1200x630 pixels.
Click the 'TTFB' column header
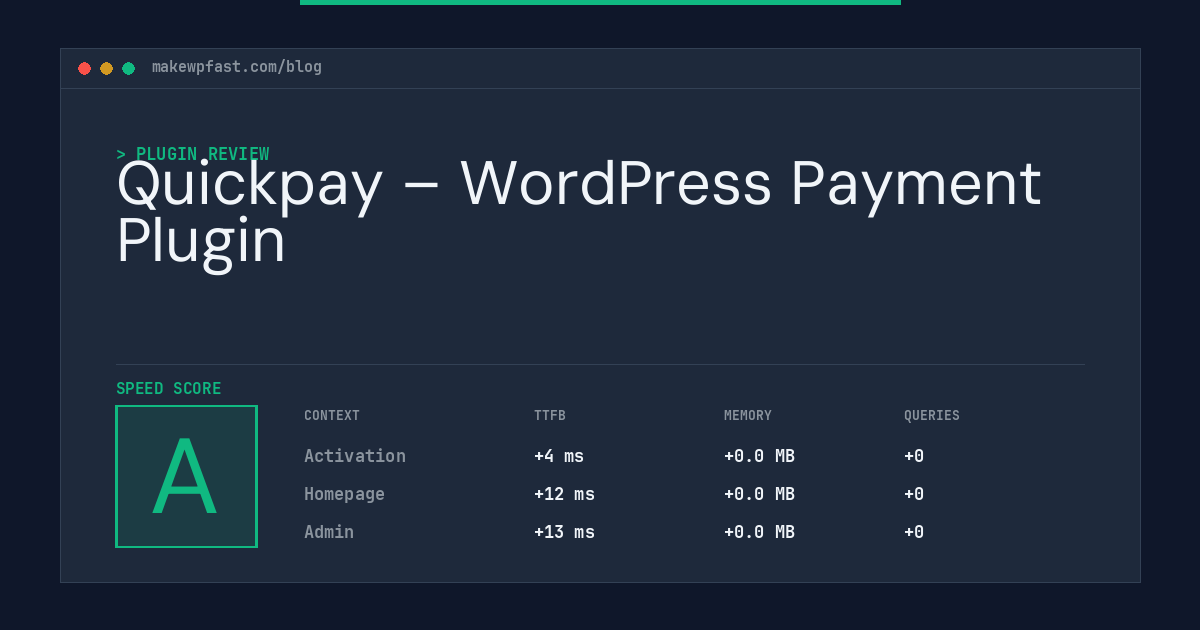click(550, 415)
